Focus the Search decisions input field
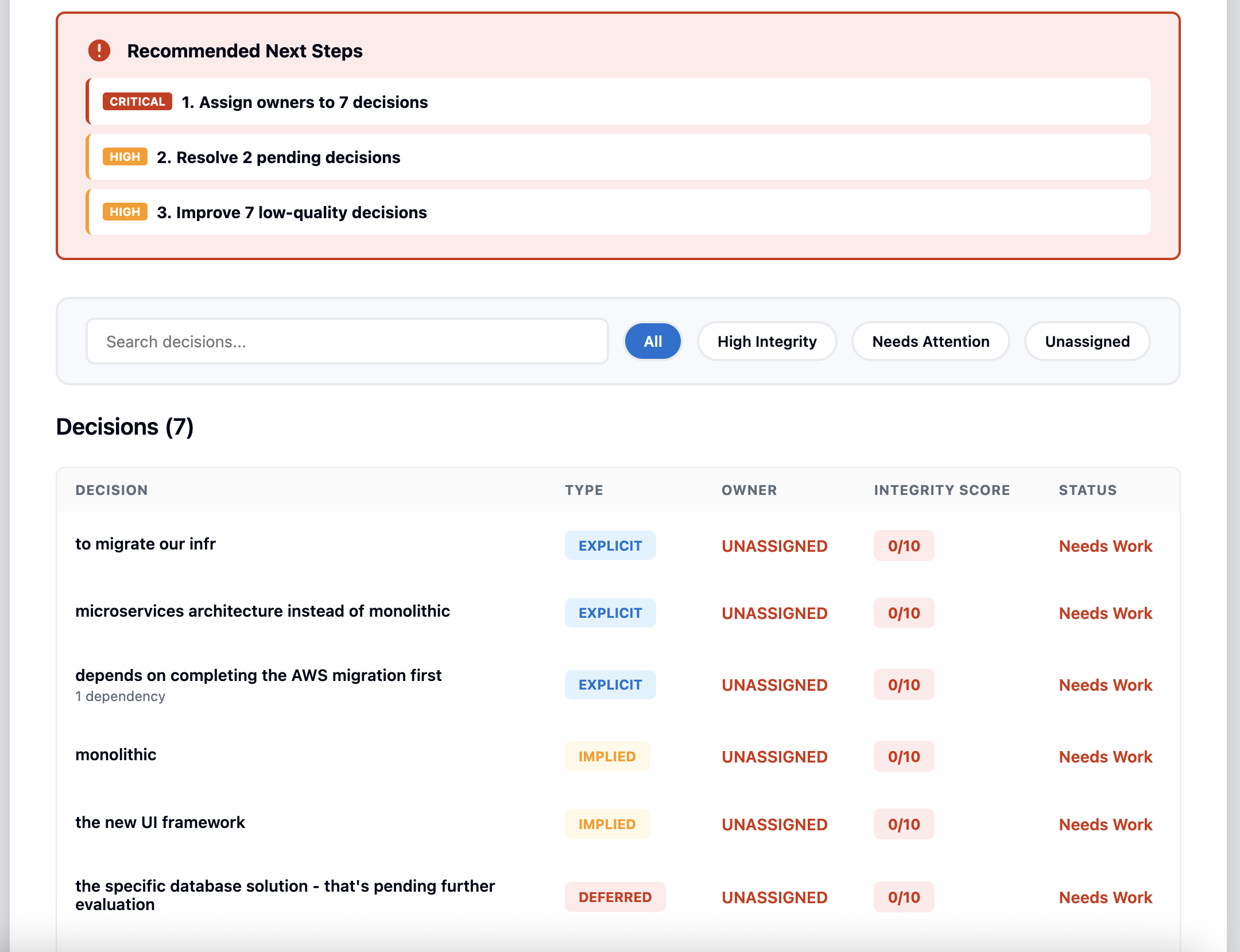1240x952 pixels. coord(347,342)
